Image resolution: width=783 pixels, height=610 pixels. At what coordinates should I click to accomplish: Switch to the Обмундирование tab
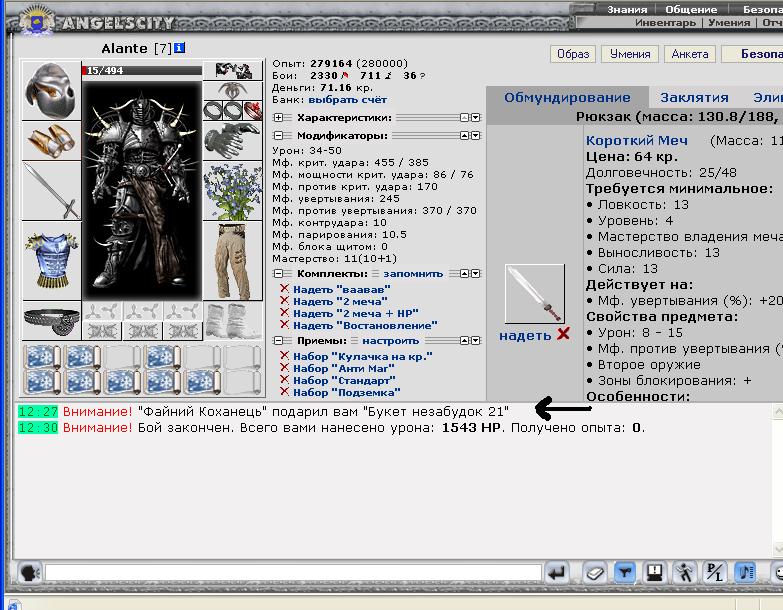click(x=567, y=97)
